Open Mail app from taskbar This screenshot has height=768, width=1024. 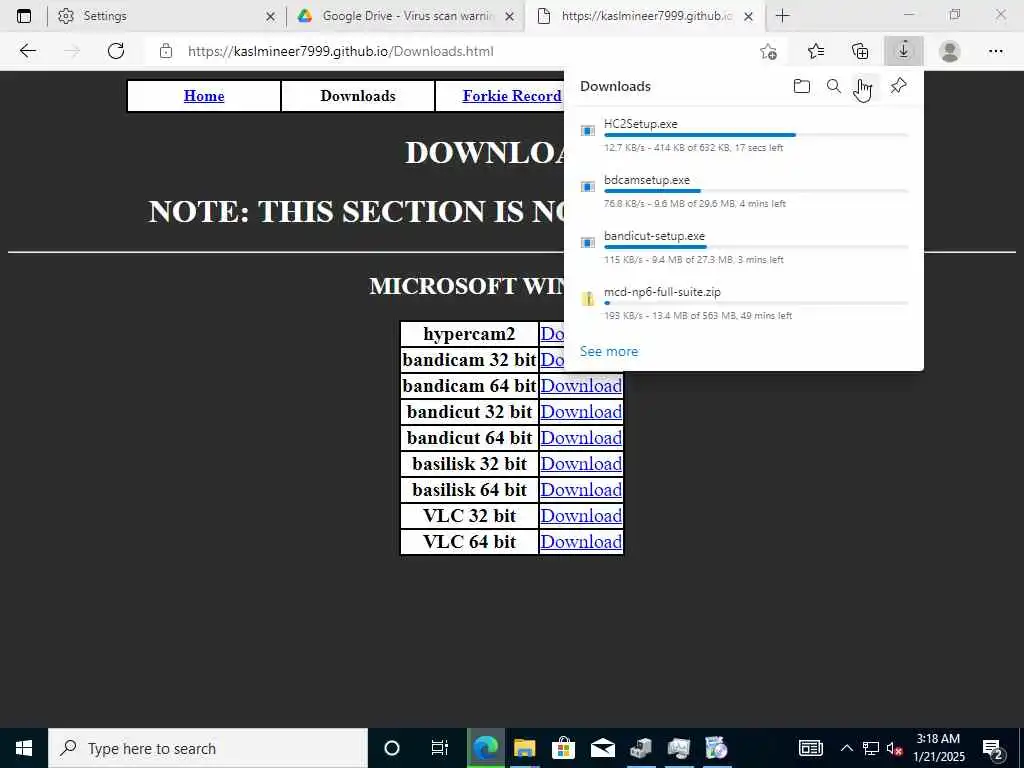click(602, 748)
